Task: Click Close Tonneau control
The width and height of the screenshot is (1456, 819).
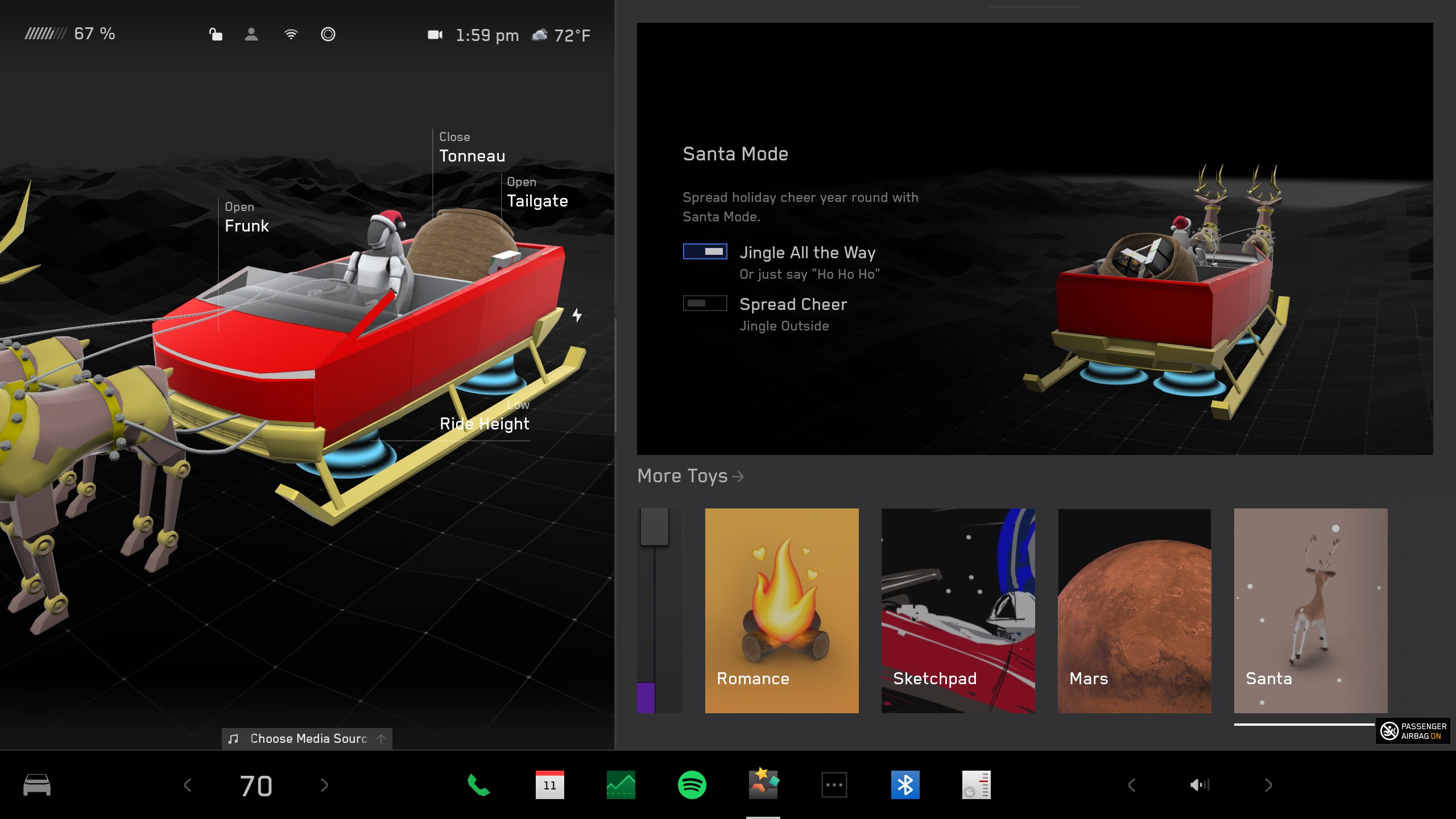Action: [472, 148]
